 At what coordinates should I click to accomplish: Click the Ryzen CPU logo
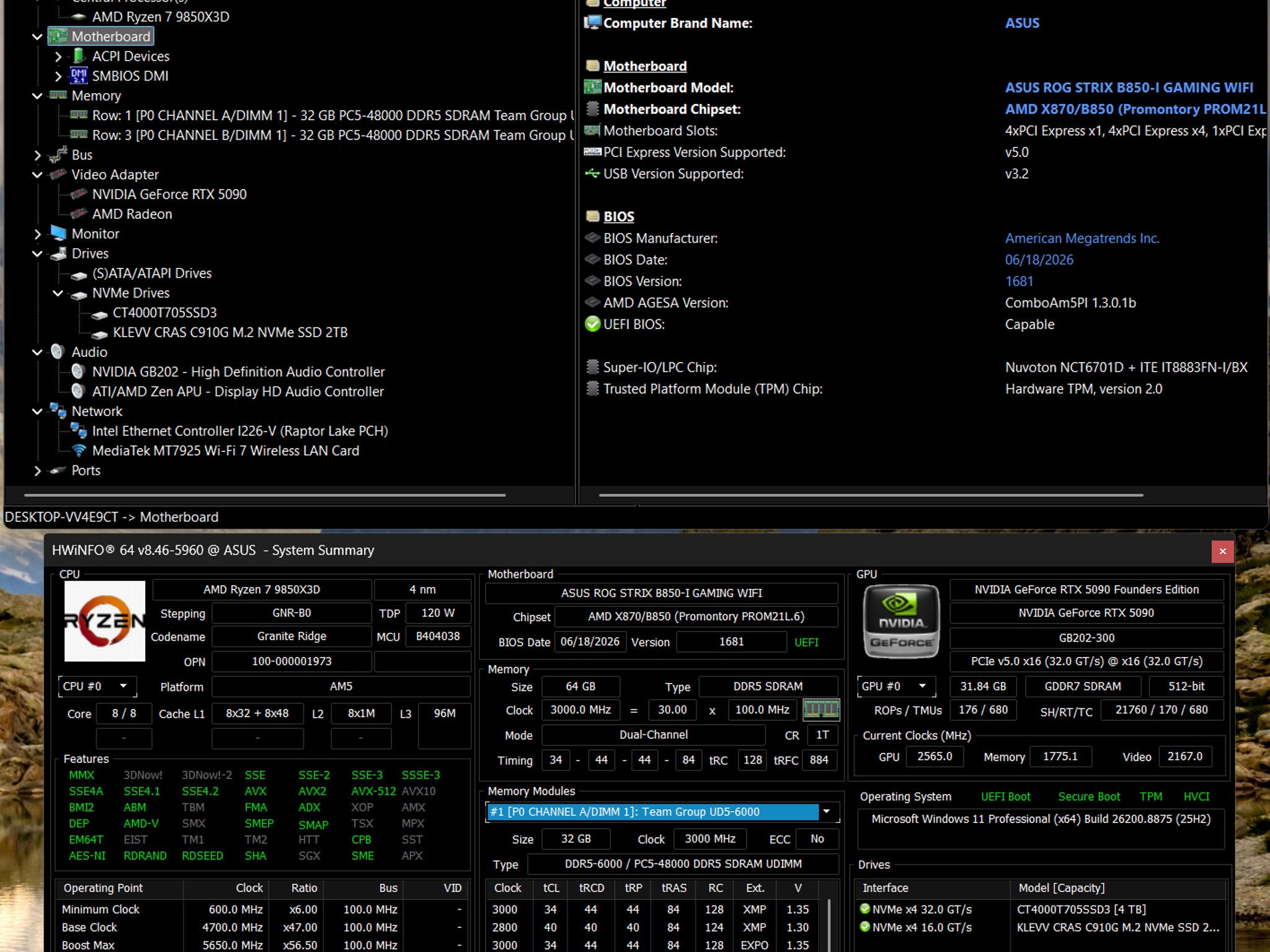coord(105,621)
